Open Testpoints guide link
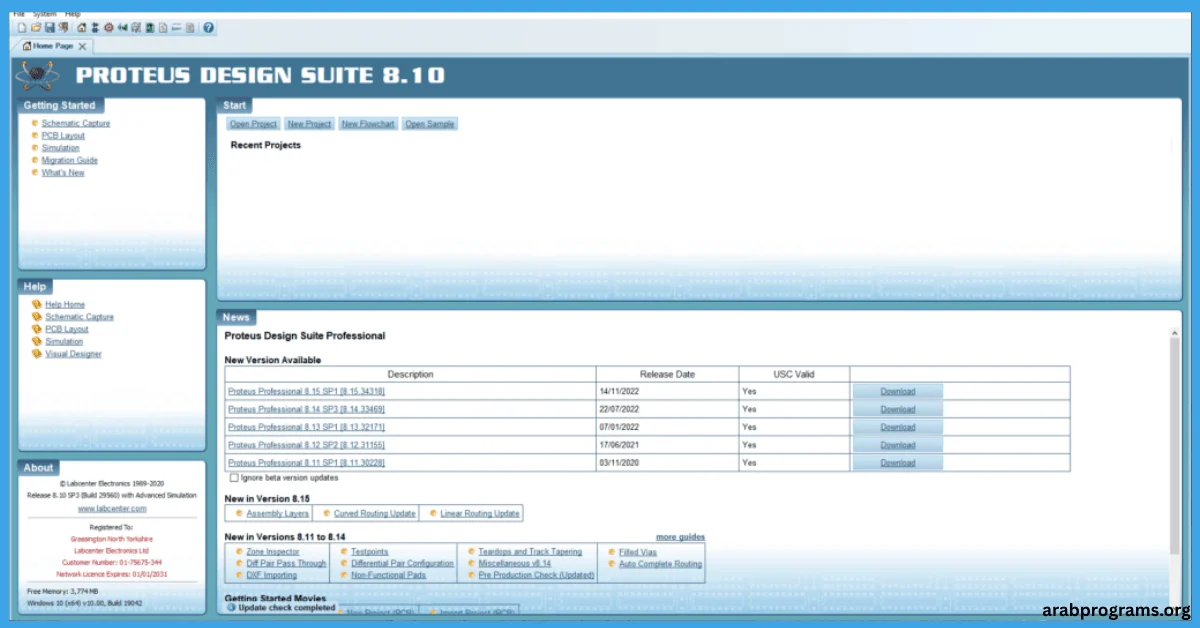Viewport: 1200px width, 628px height. (x=370, y=551)
